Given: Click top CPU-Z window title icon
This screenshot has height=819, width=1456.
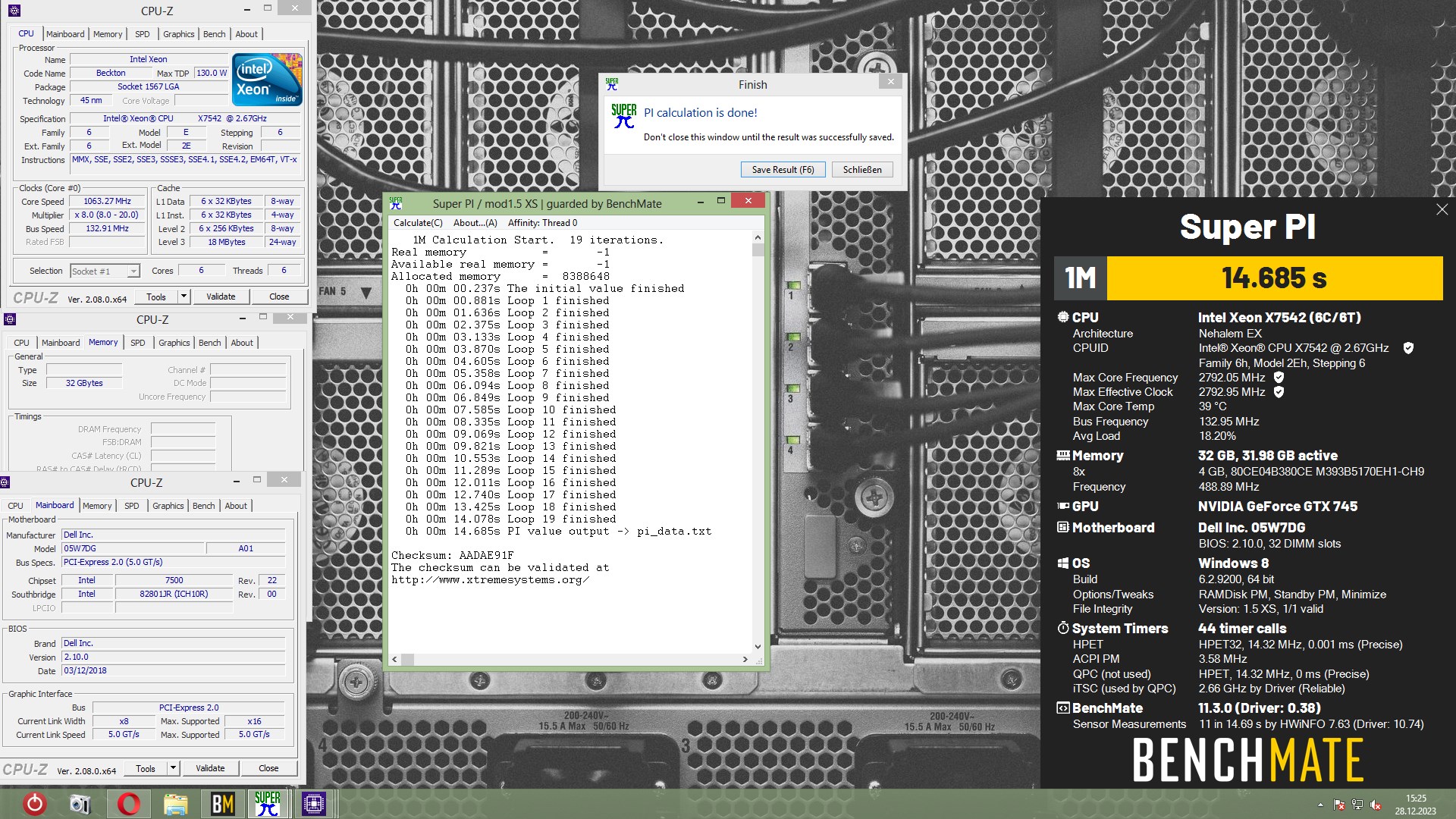Looking at the screenshot, I should point(14,11).
